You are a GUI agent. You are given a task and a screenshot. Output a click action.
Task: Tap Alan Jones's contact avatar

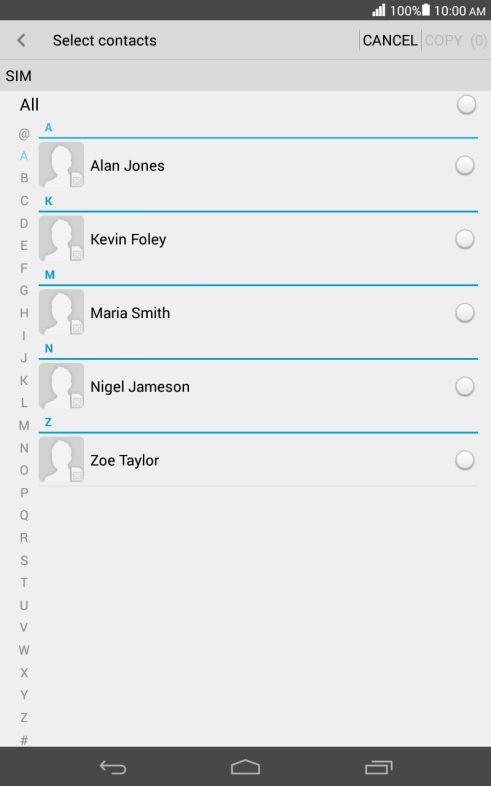tap(61, 164)
